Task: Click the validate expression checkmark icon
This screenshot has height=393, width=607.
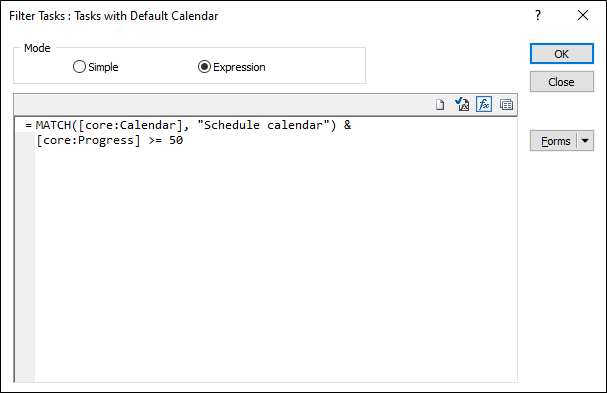Action: point(462,105)
